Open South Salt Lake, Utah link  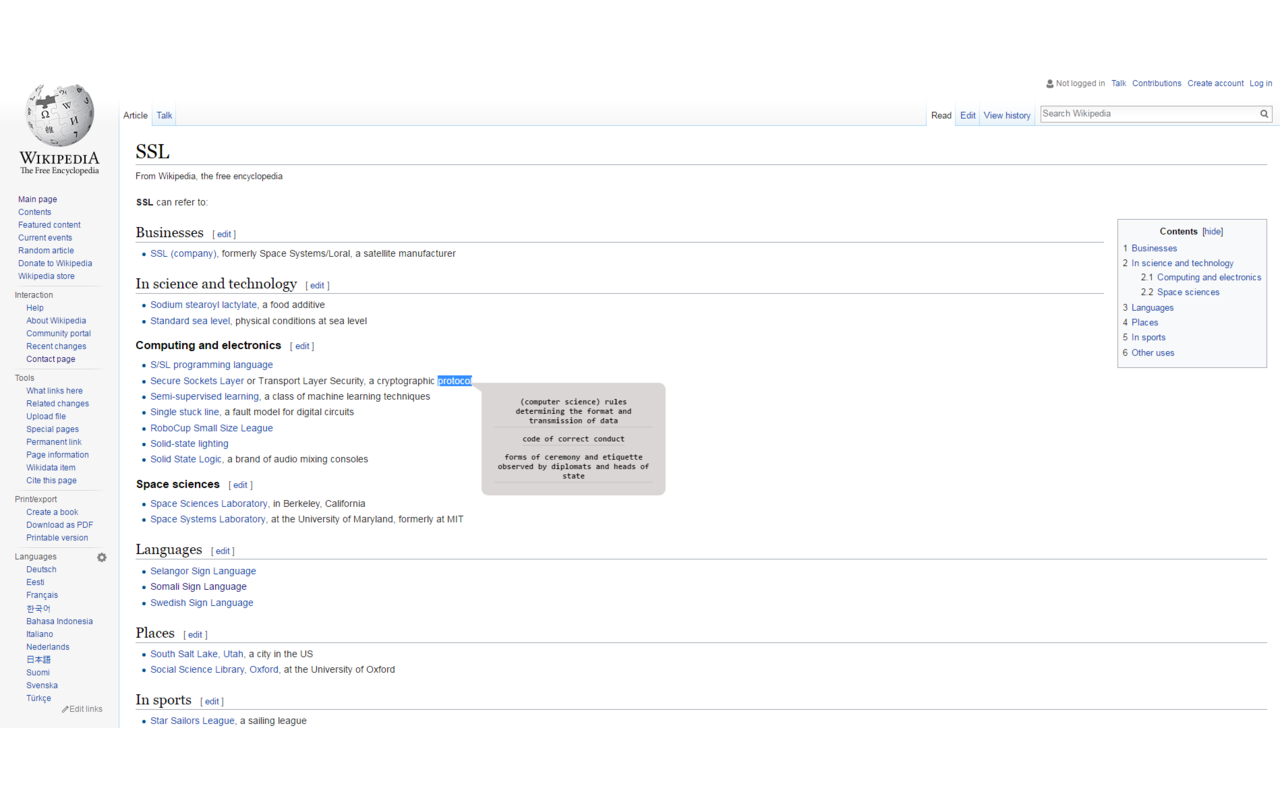tap(197, 654)
